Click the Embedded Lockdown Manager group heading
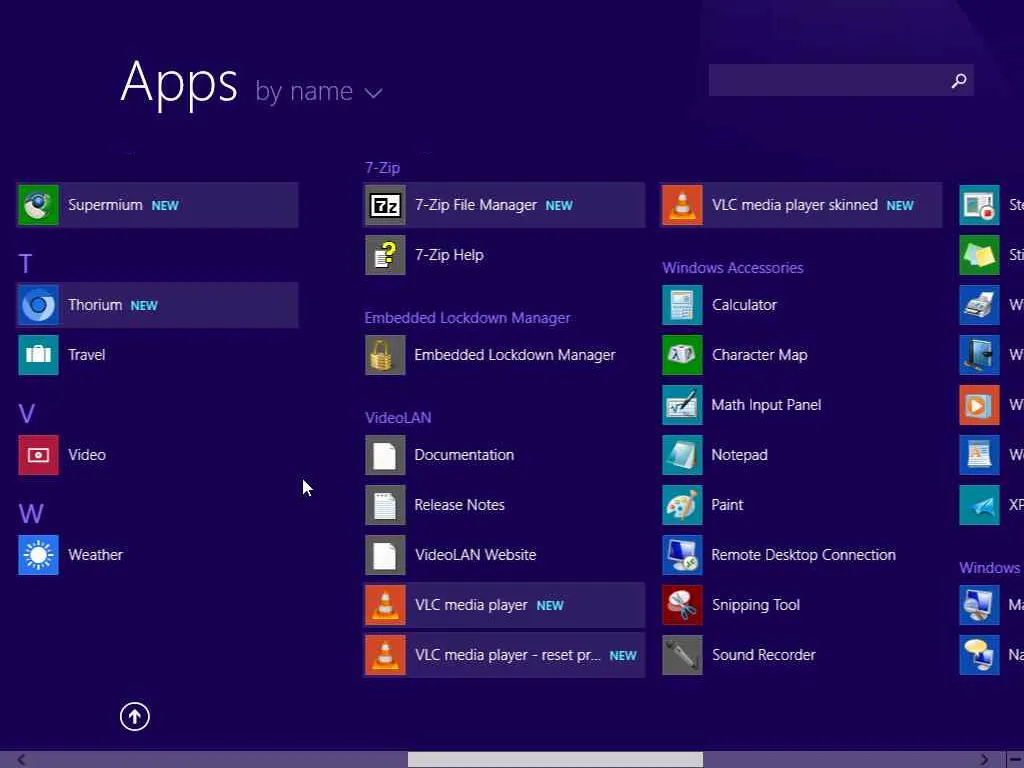This screenshot has height=768, width=1024. tap(468, 318)
